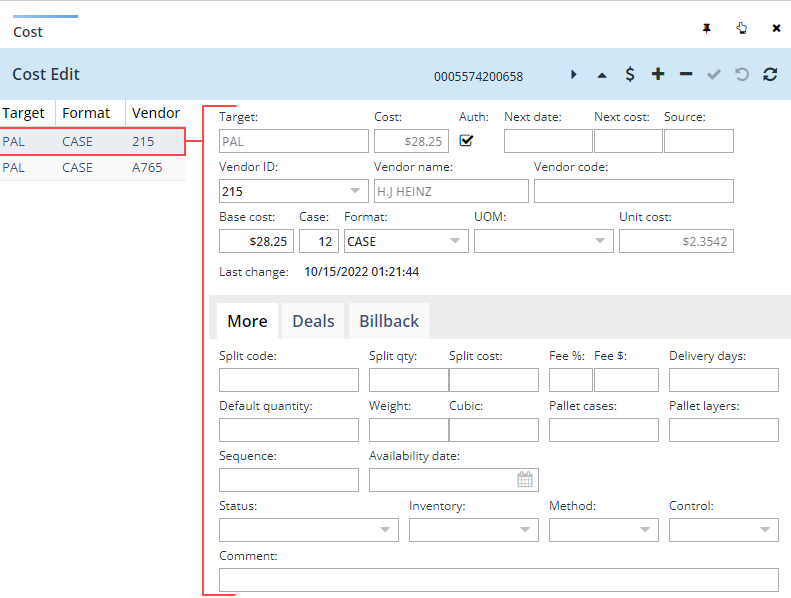Click the dollar sign icon in the toolbar

629,74
